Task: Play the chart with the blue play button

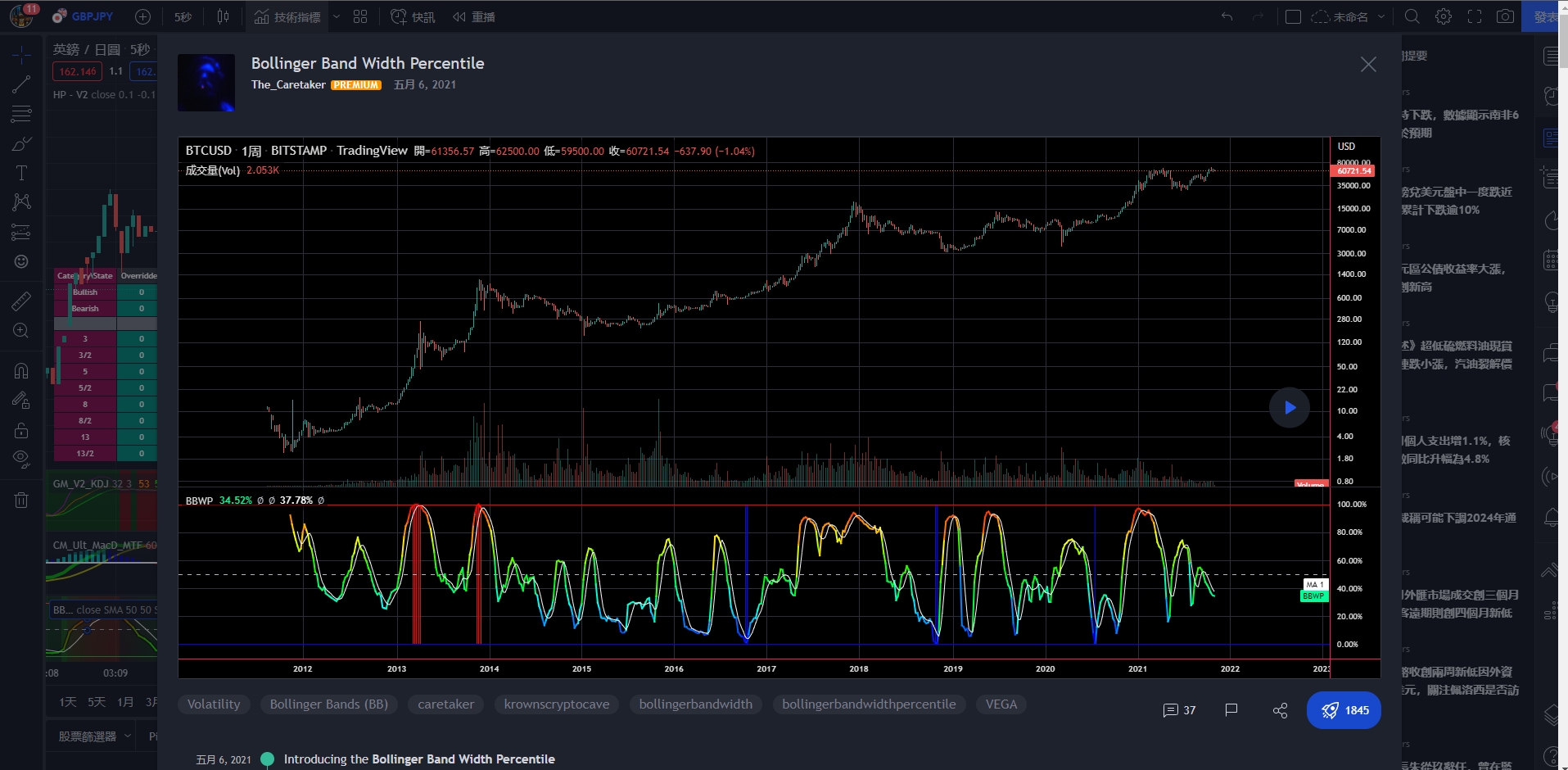Action: (x=1290, y=407)
